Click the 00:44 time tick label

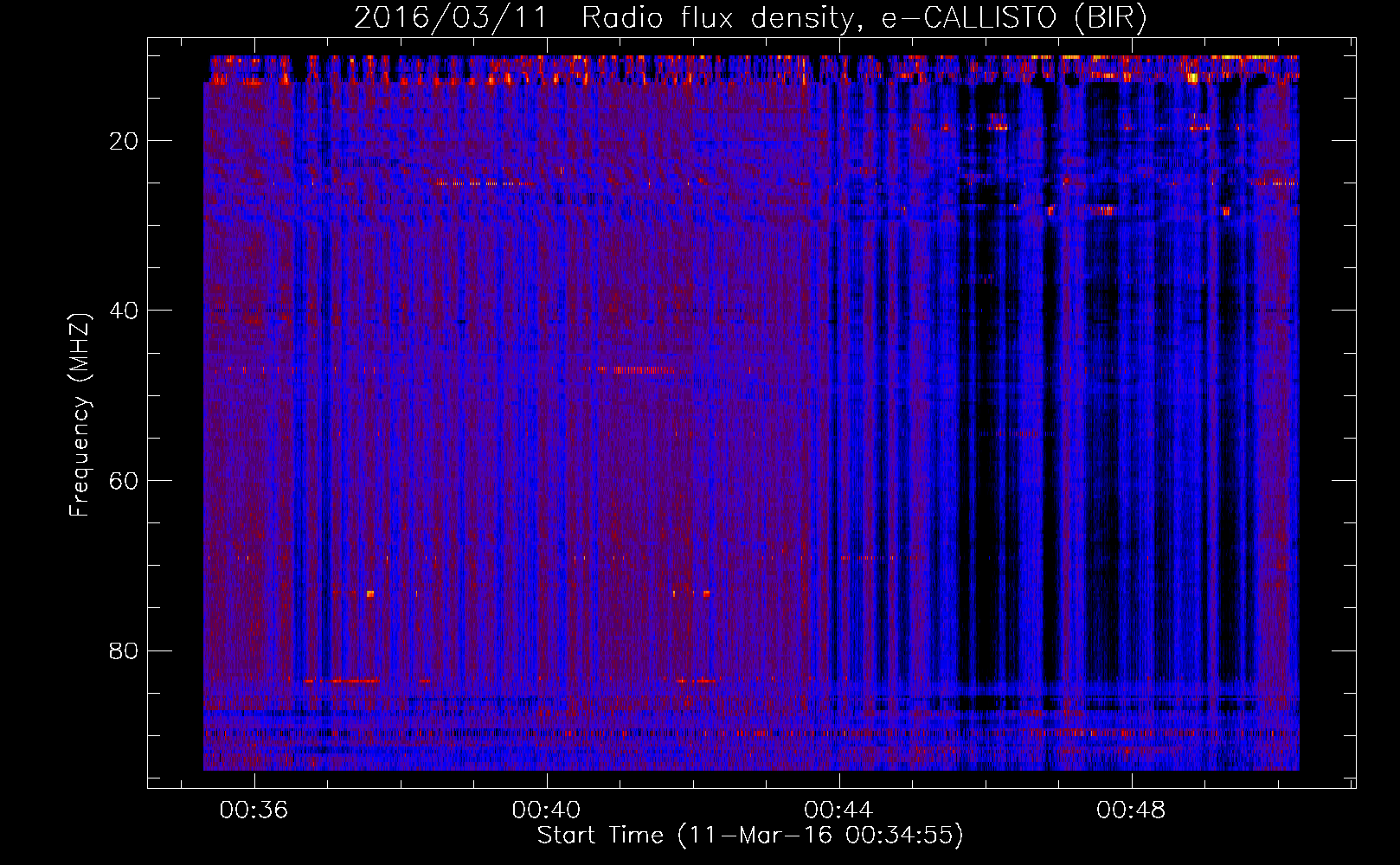(x=838, y=811)
